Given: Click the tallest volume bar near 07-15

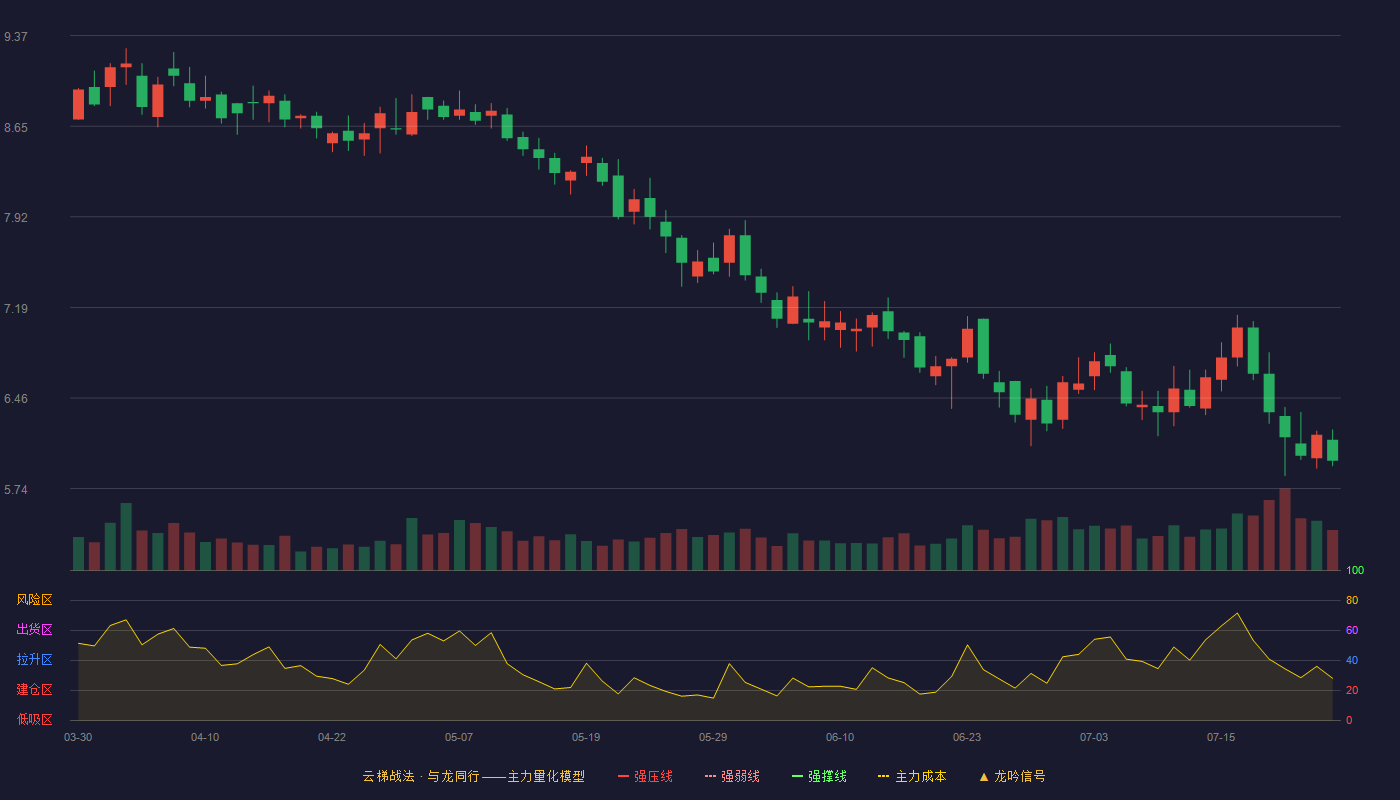Looking at the screenshot, I should [1285, 530].
